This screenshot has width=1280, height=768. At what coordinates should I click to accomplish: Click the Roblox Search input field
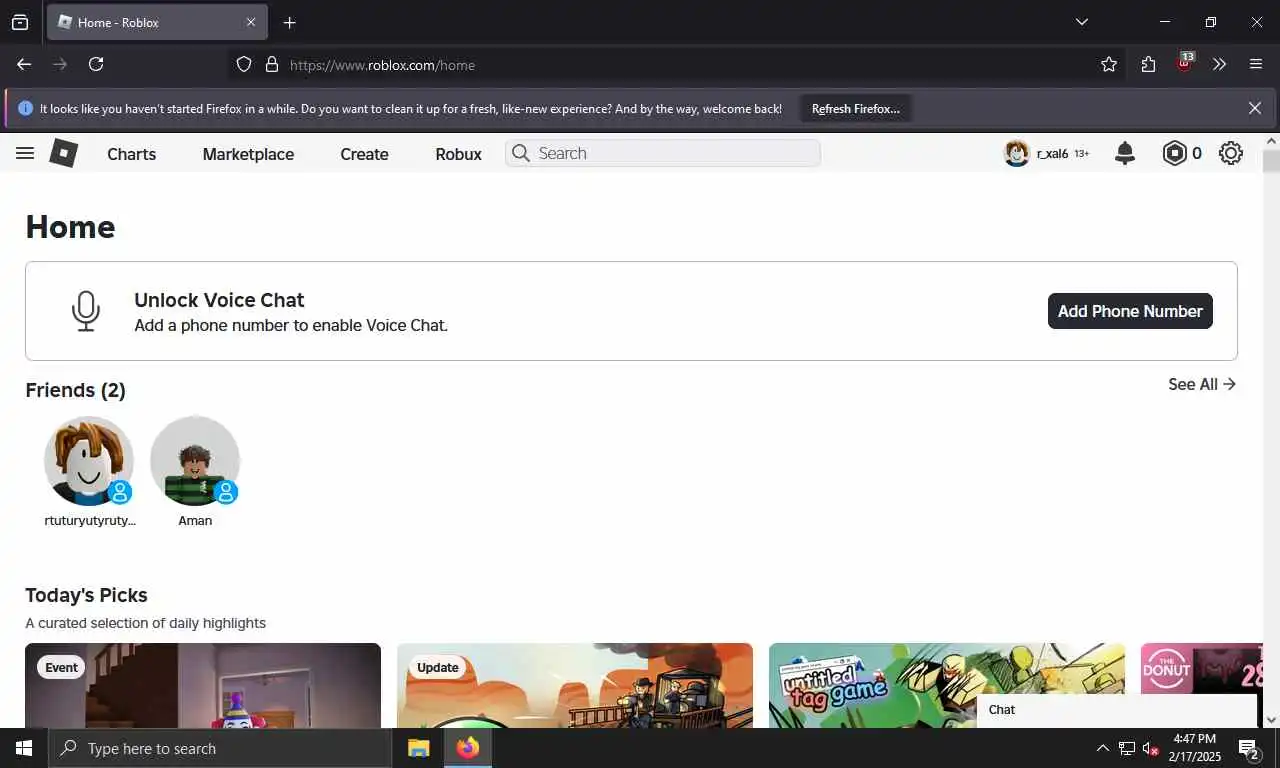[x=663, y=153]
